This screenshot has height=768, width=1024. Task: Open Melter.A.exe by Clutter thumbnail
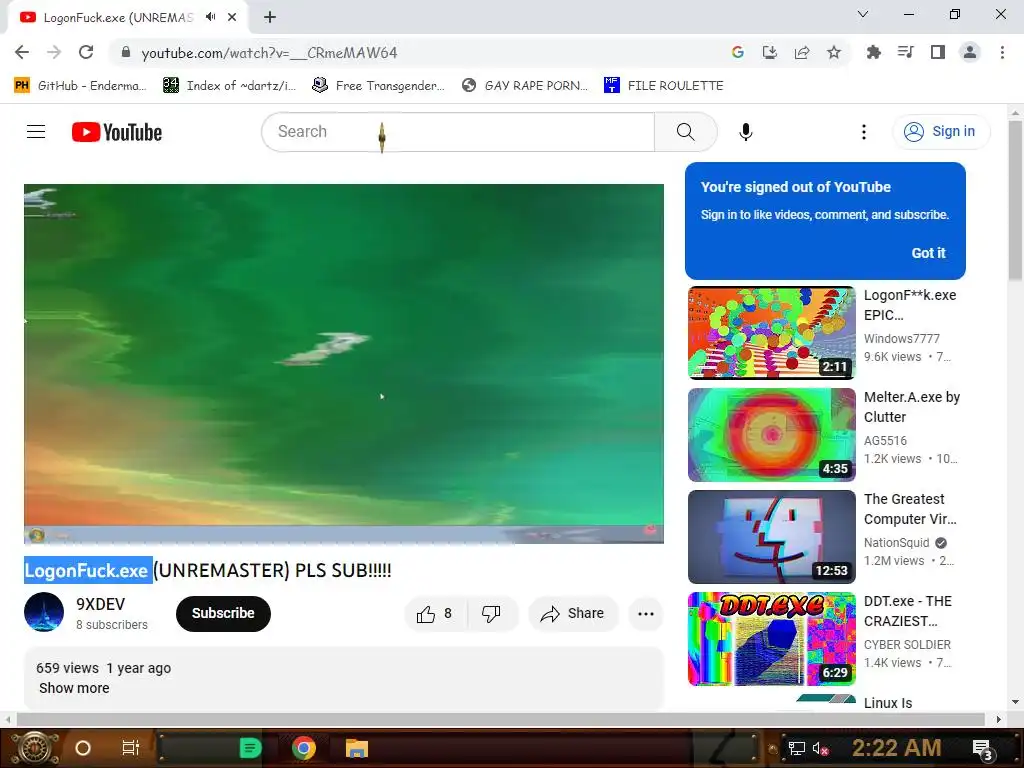click(771, 435)
